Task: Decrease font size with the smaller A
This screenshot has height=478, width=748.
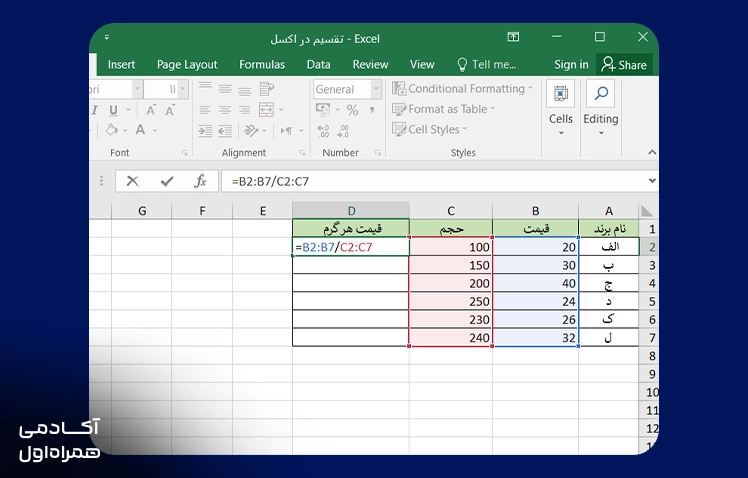Action: tap(170, 110)
